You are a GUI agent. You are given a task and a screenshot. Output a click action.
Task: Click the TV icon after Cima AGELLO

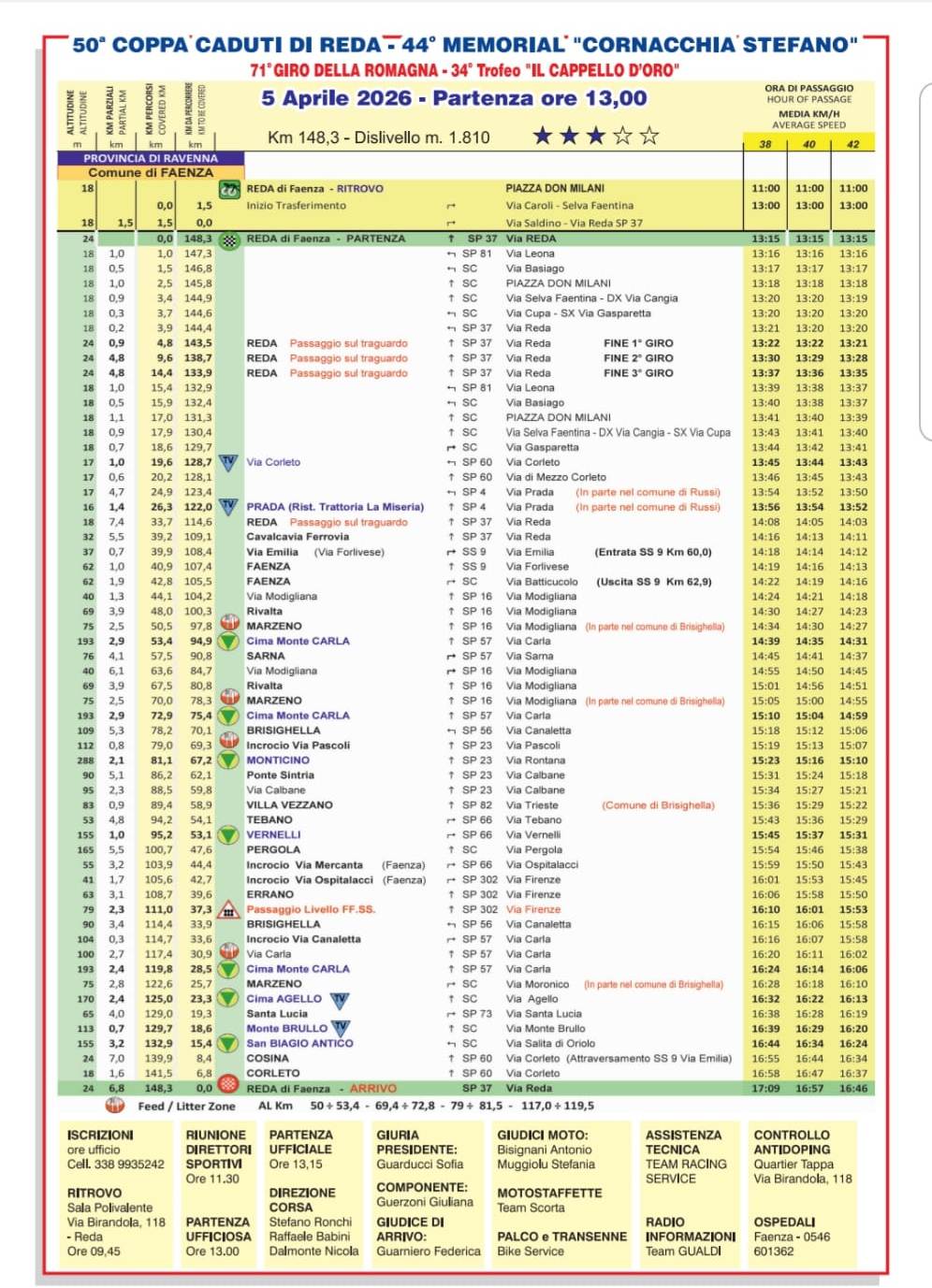340,999
